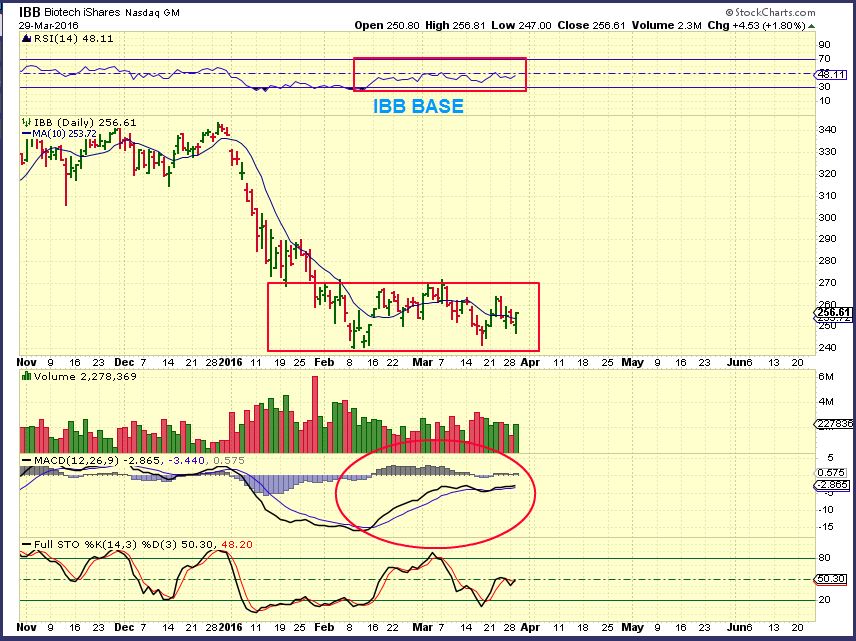Click the 6M label on volume axis
Viewport: 856px width, 641px height.
tap(826, 377)
